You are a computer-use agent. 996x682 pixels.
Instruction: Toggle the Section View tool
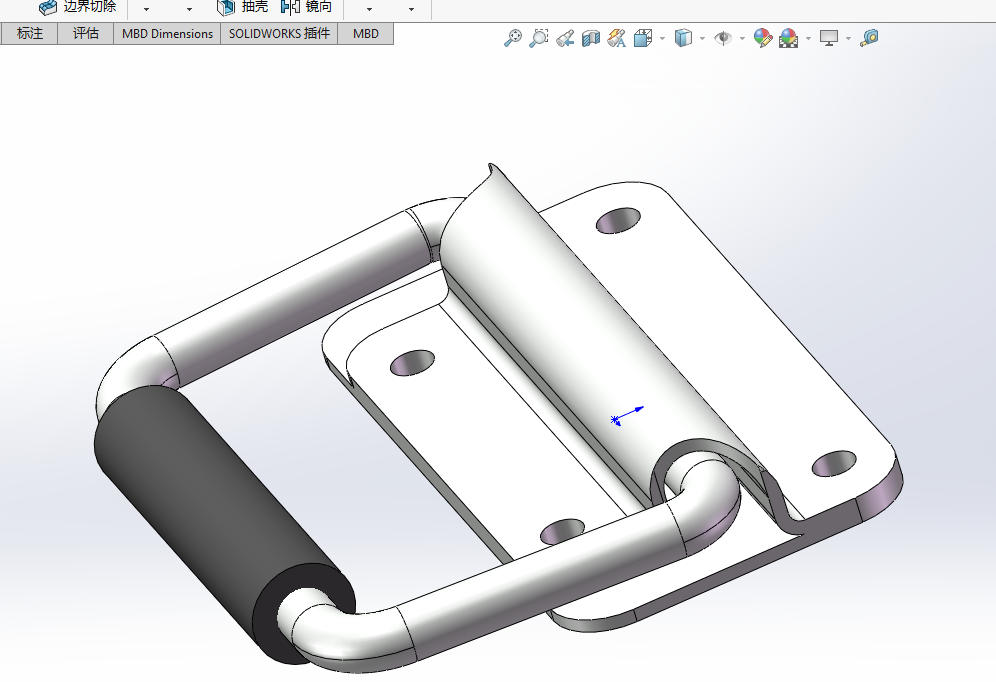pos(591,38)
